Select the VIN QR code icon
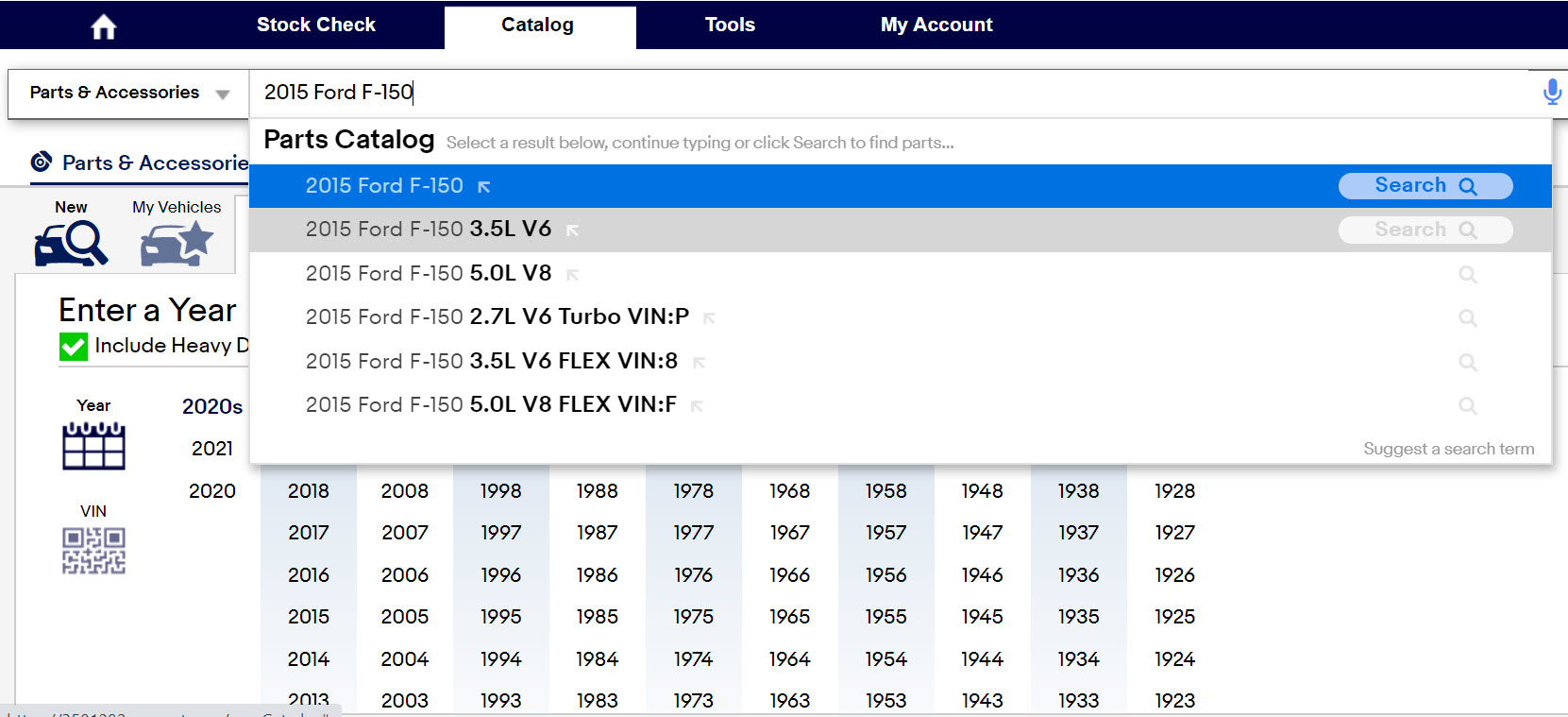Image resolution: width=1568 pixels, height=717 pixels. (x=93, y=551)
